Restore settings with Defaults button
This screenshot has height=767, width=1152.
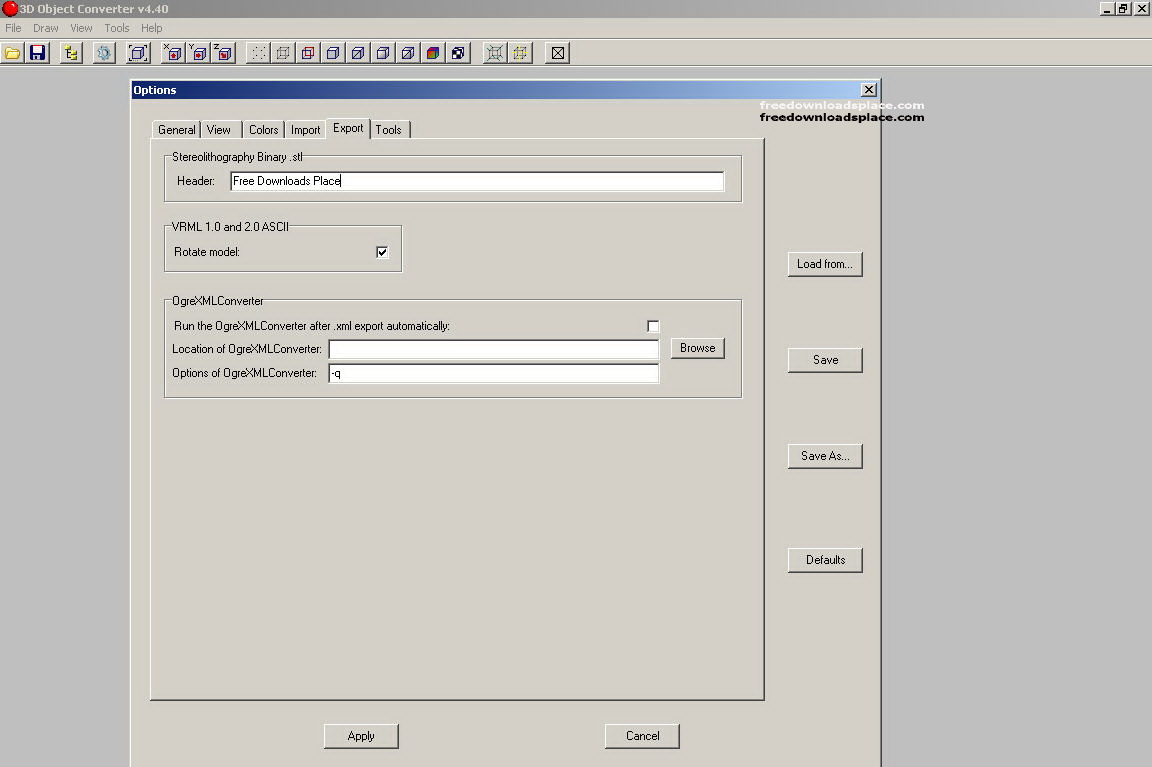(825, 560)
